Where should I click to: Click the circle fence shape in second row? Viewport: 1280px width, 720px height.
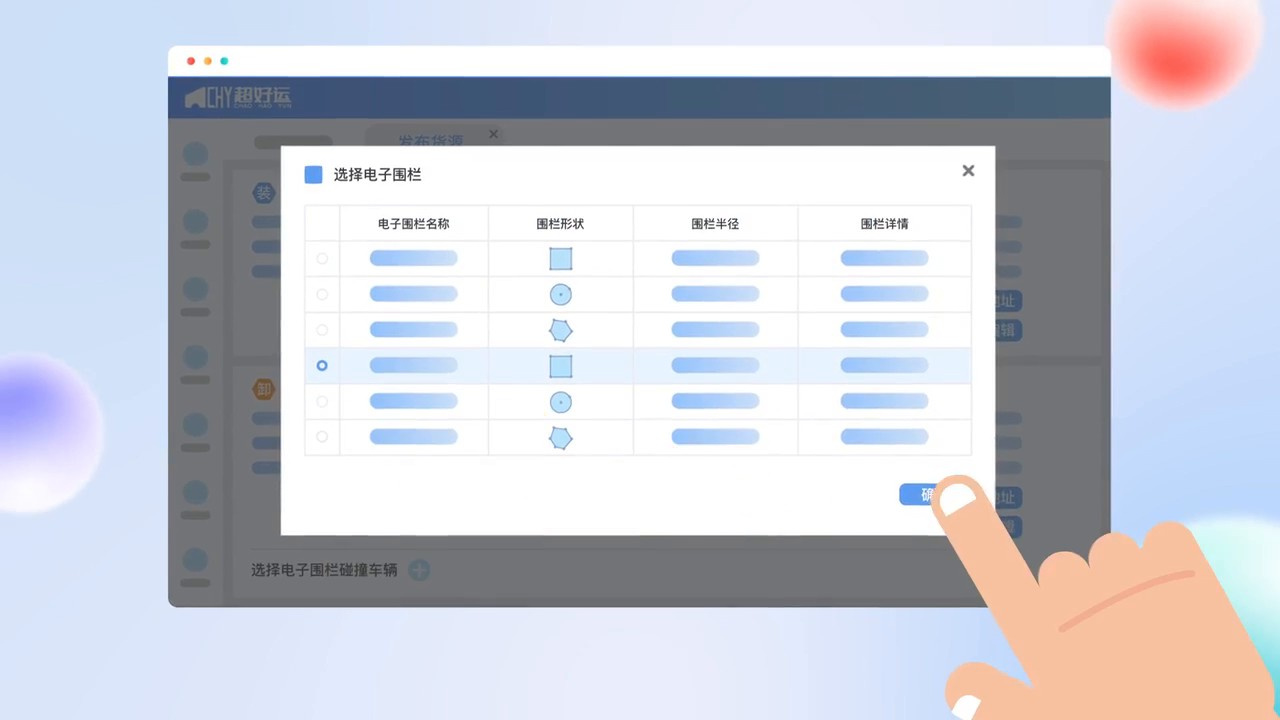561,295
